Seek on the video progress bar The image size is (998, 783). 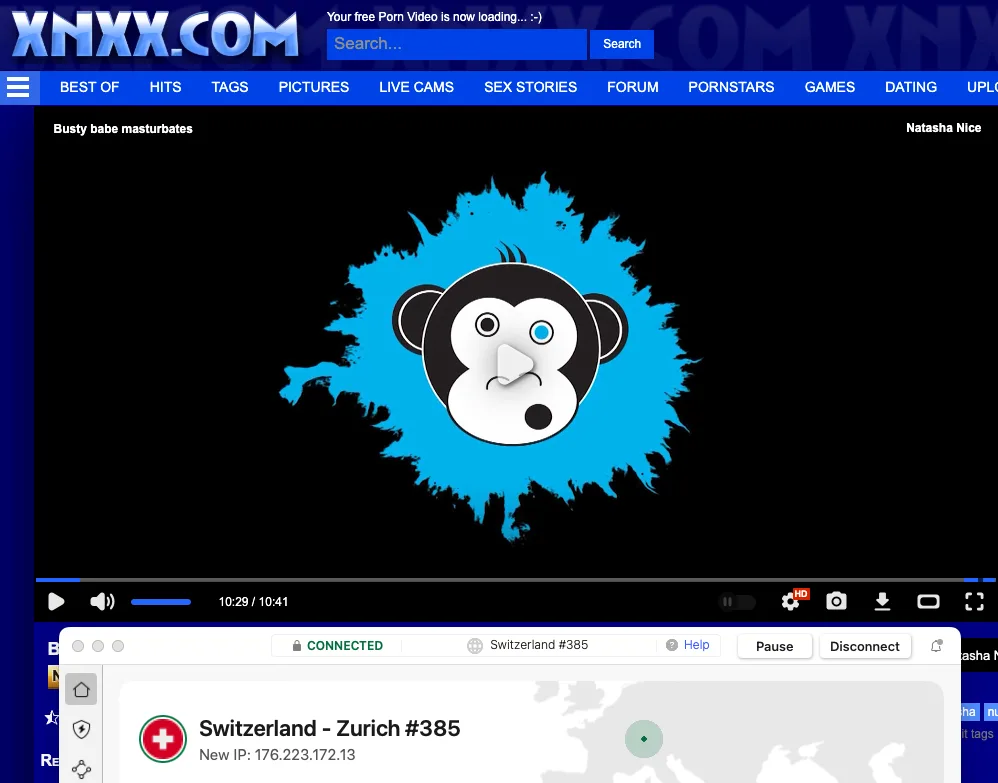516,580
